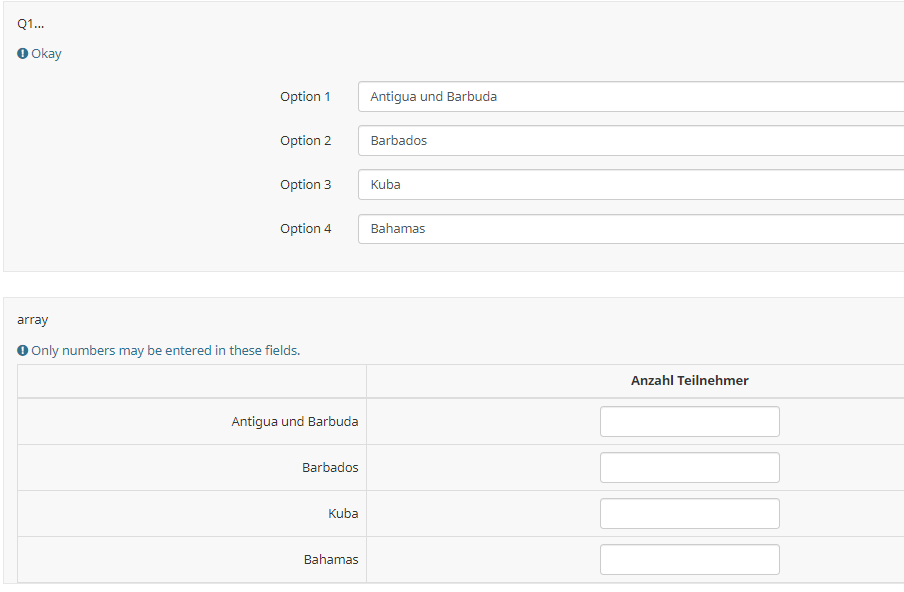Click the "Antigua und Barbuda" row label in table

point(294,422)
